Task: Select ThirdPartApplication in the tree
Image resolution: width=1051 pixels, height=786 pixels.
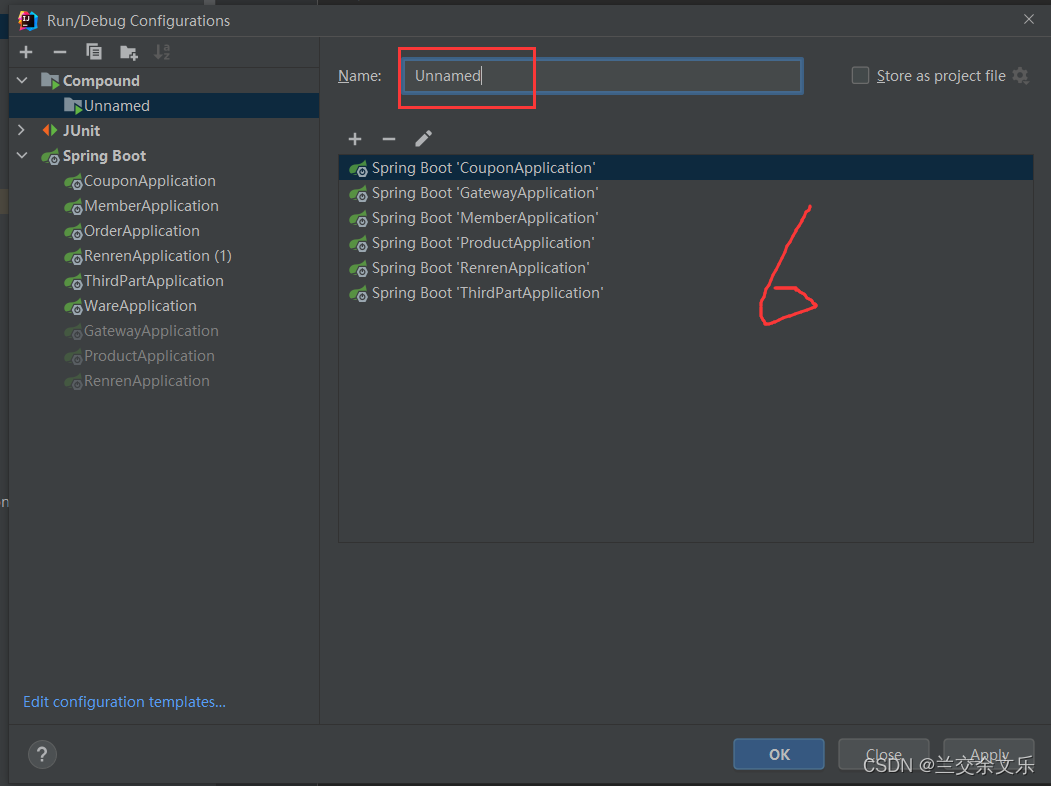Action: [x=153, y=281]
